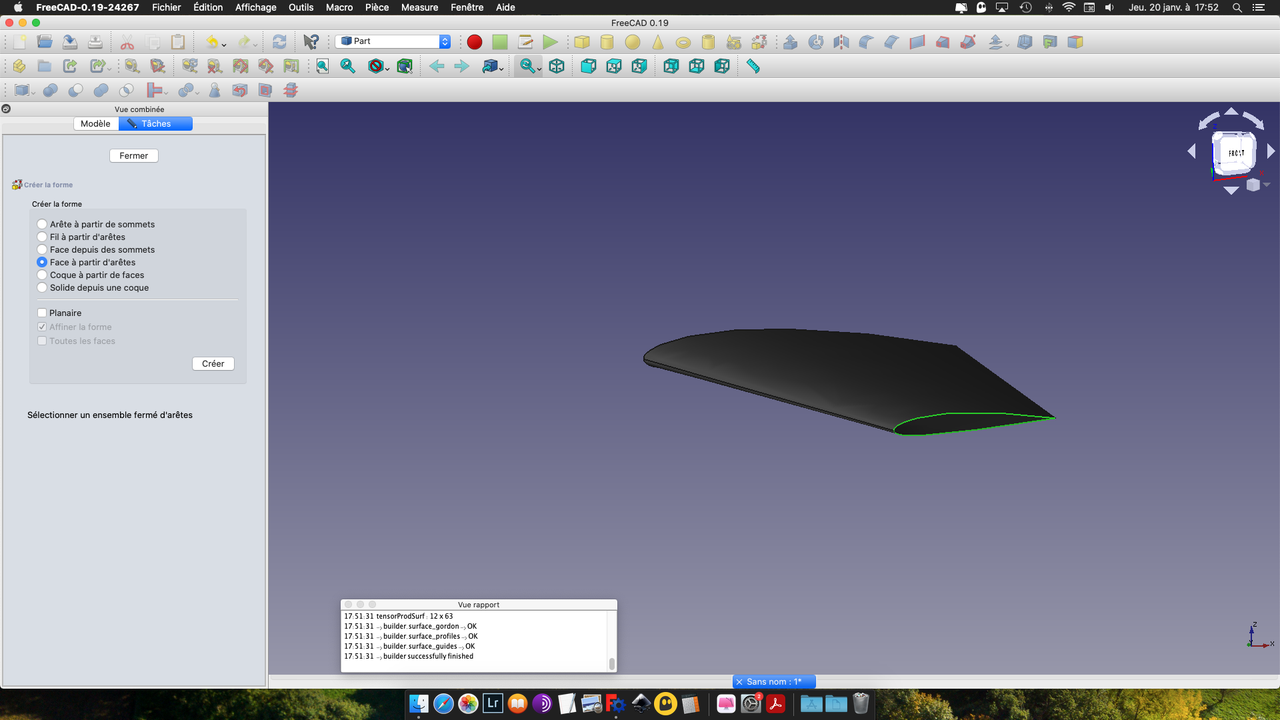Rotate view using cube left arrow

pos(1192,151)
